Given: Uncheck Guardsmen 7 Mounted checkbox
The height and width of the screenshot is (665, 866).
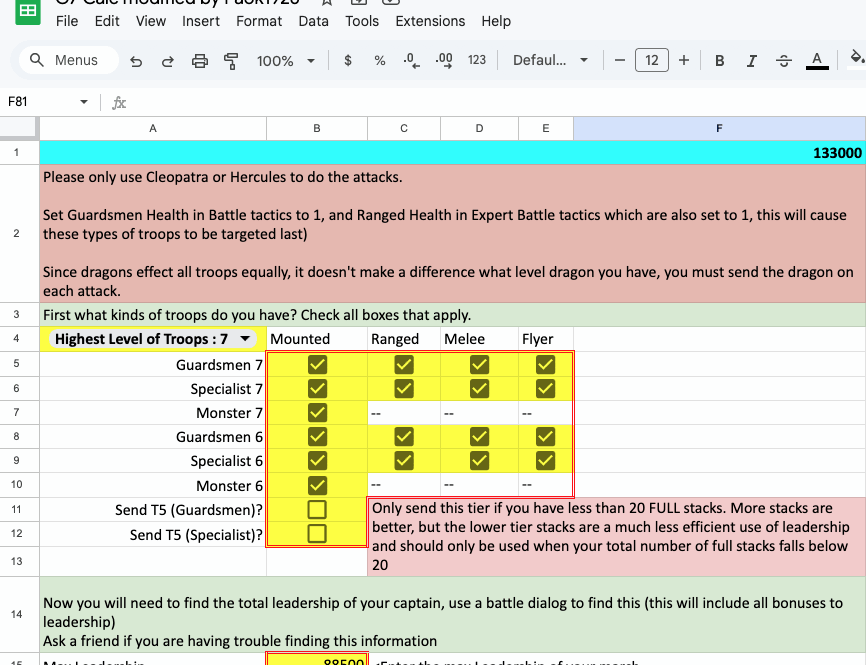Looking at the screenshot, I should point(317,364).
